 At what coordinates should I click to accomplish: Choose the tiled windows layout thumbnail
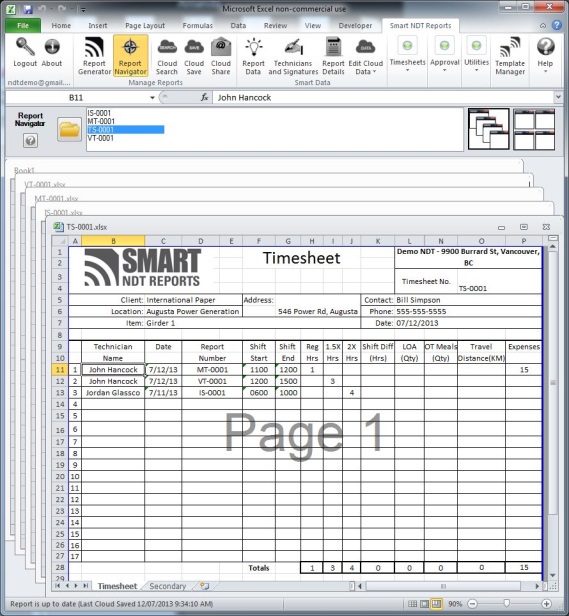coord(534,129)
